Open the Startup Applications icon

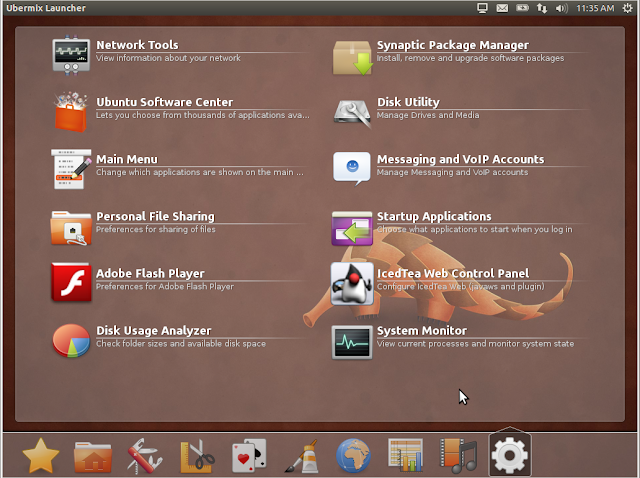pyautogui.click(x=352, y=228)
